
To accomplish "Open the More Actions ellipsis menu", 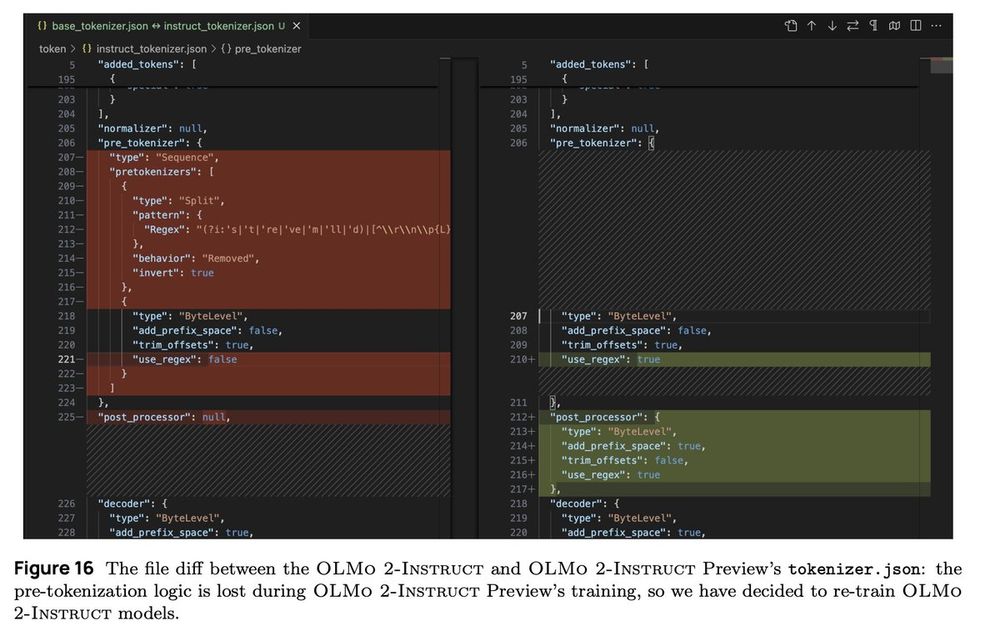I will pyautogui.click(x=936, y=26).
